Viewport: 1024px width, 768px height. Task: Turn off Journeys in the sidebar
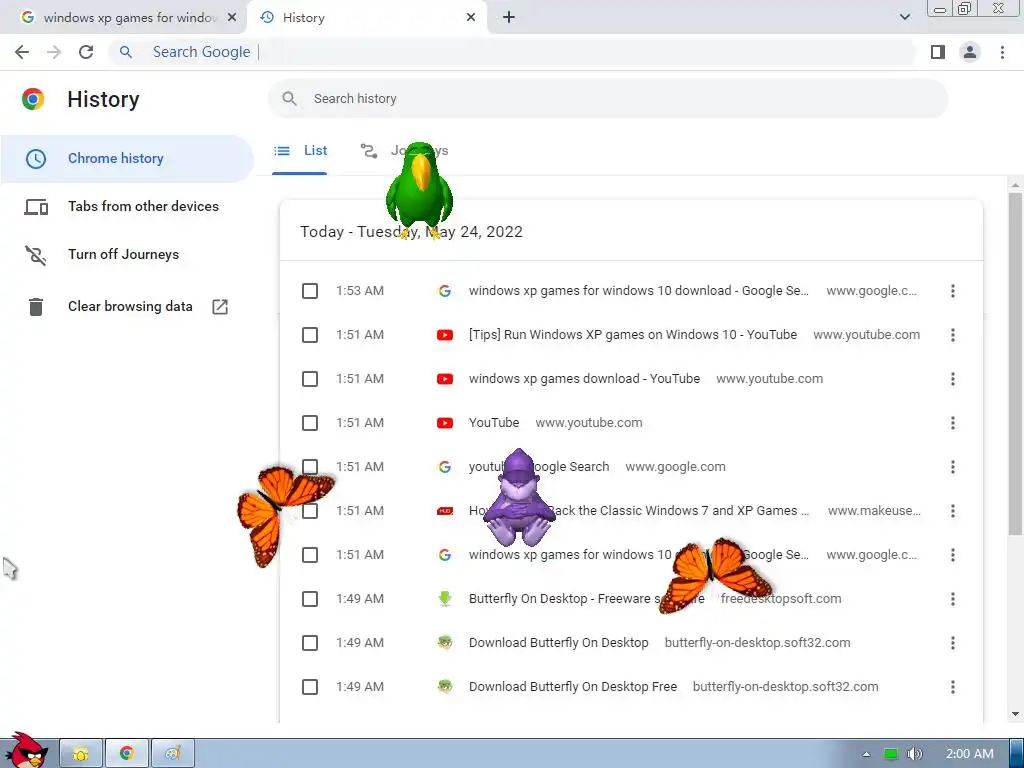tap(127, 255)
